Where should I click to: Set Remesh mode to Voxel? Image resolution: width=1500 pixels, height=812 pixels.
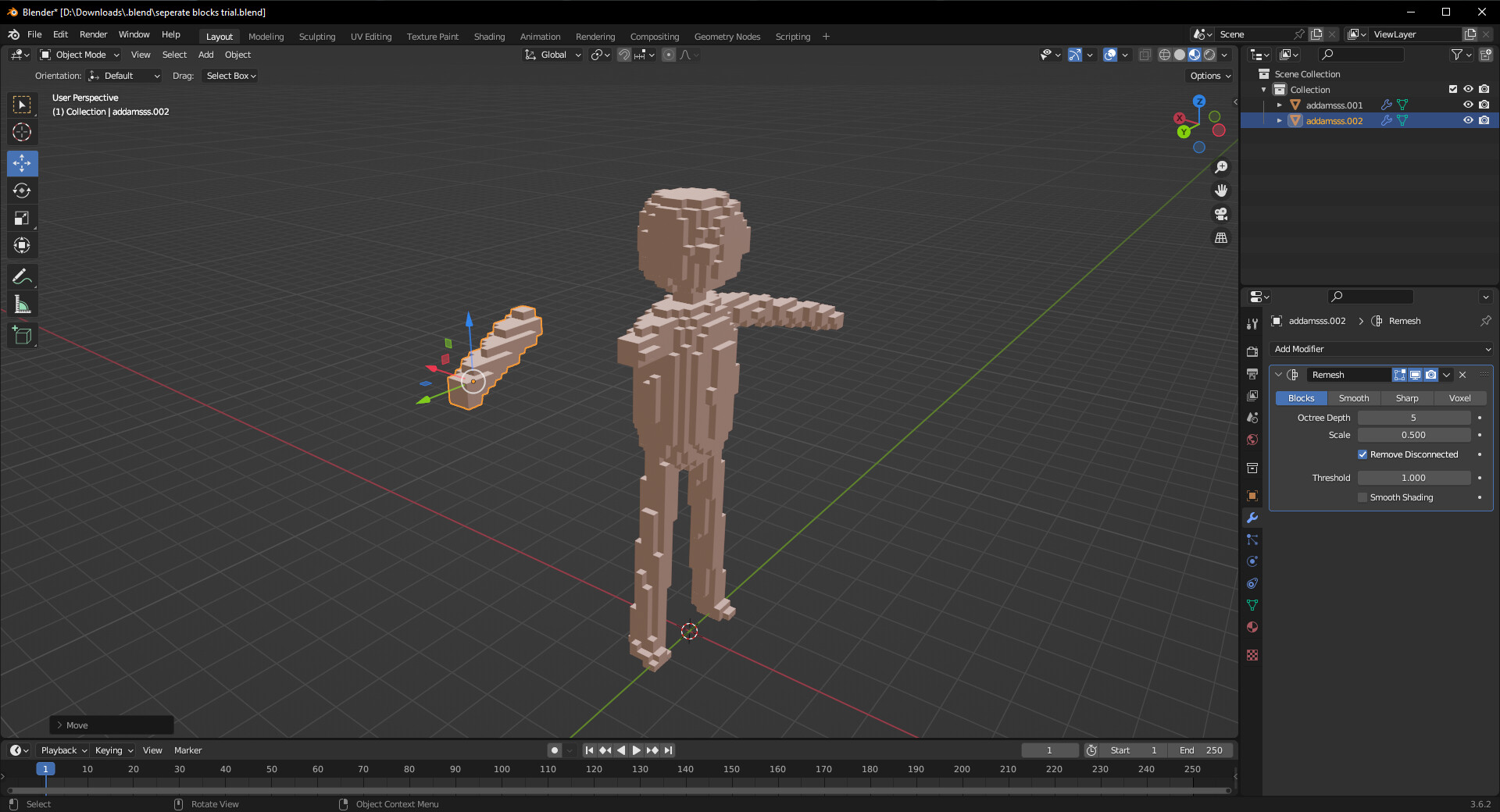coord(1460,398)
